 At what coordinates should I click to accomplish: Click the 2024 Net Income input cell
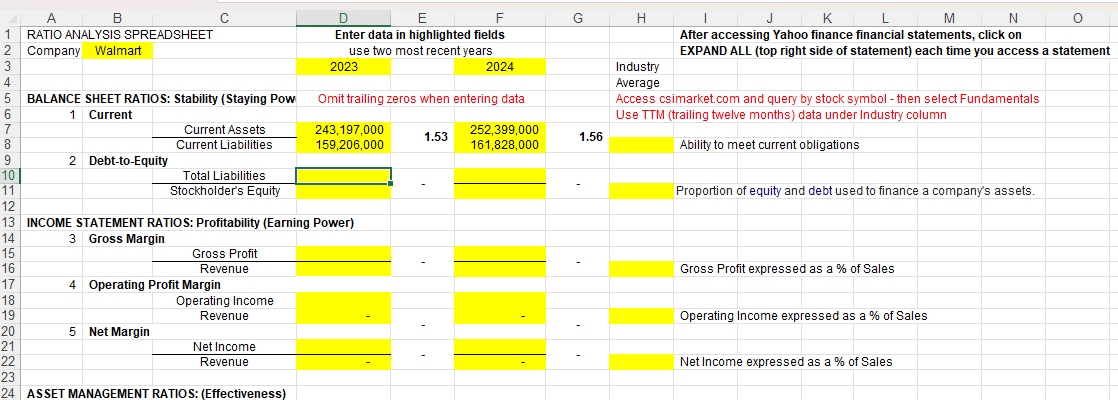pyautogui.click(x=500, y=347)
